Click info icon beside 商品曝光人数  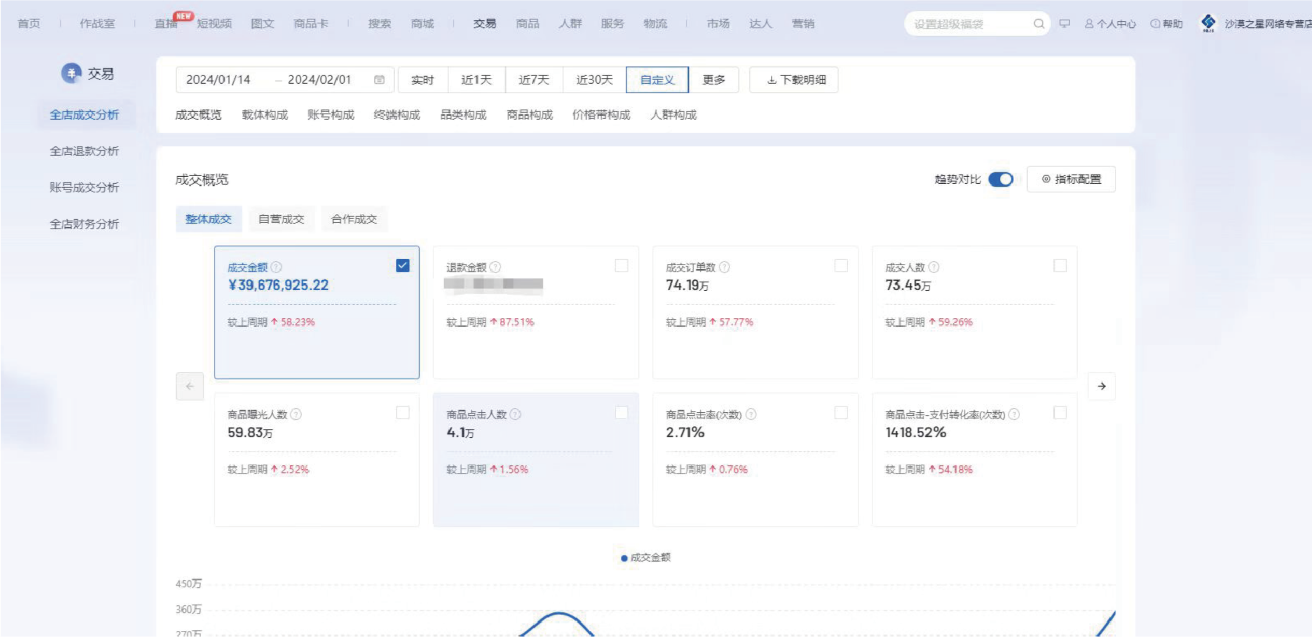(x=296, y=415)
